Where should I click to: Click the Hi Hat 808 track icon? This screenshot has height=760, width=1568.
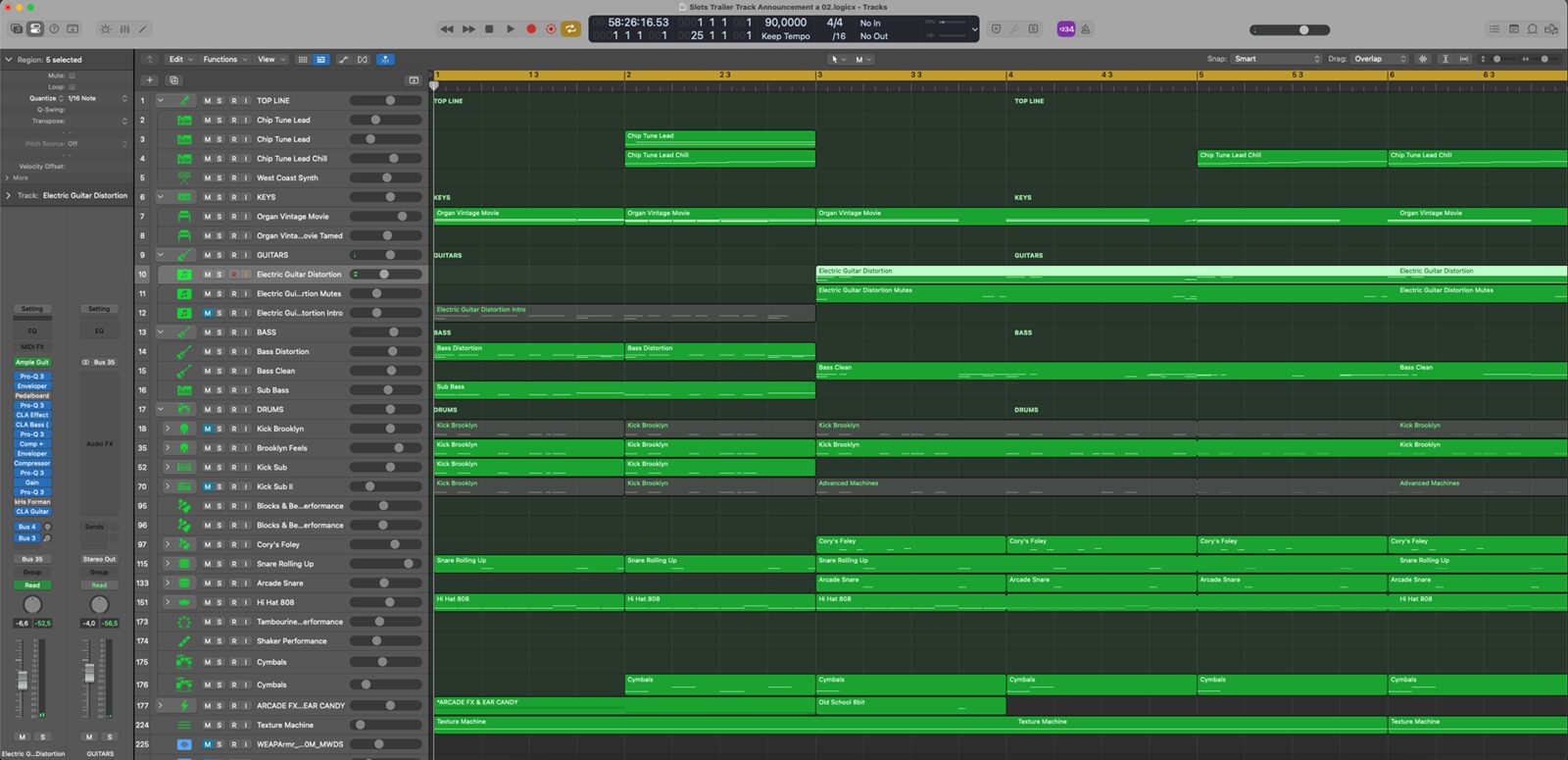click(x=184, y=602)
